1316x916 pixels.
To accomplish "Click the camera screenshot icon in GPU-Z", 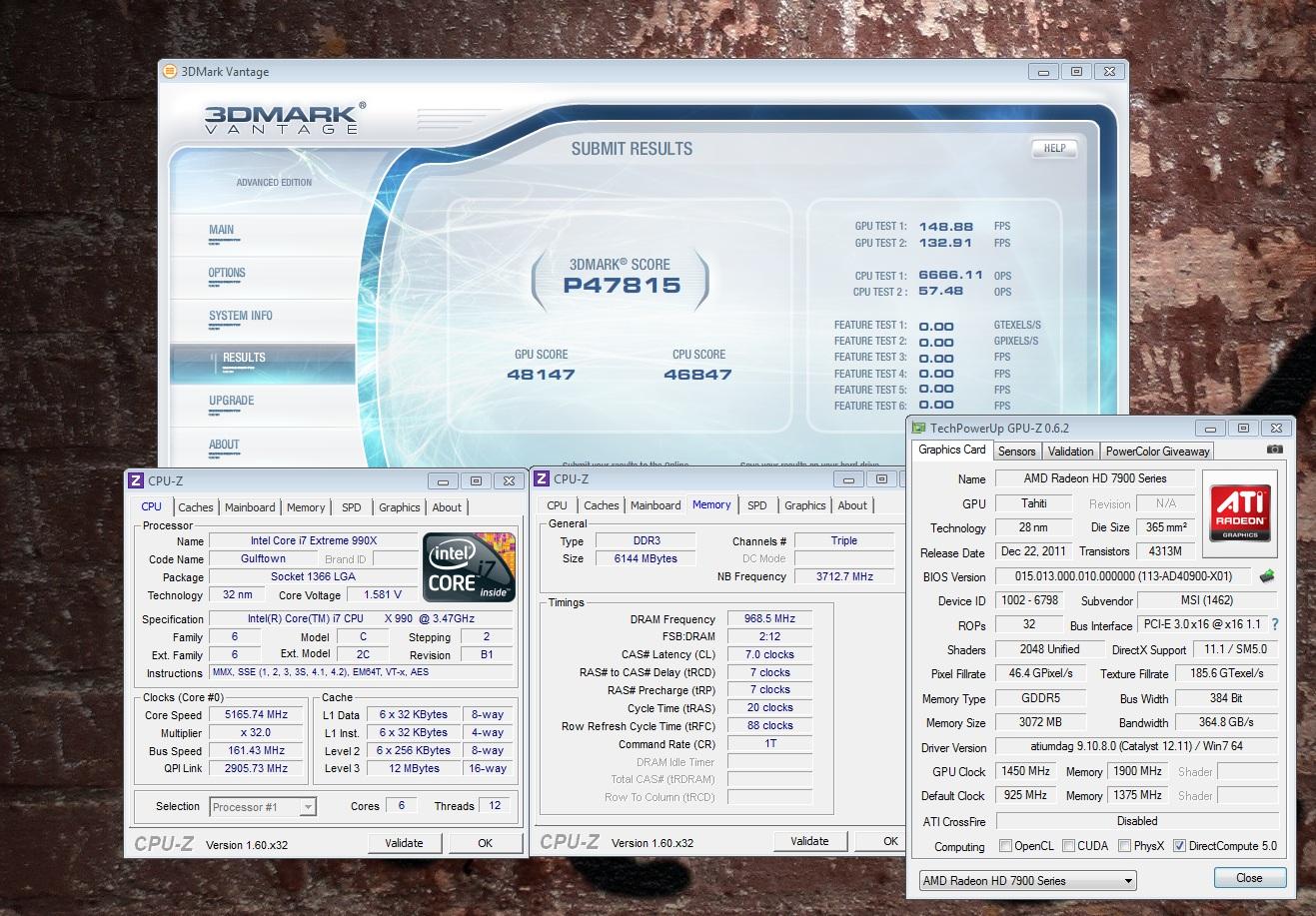I will pos(1274,451).
